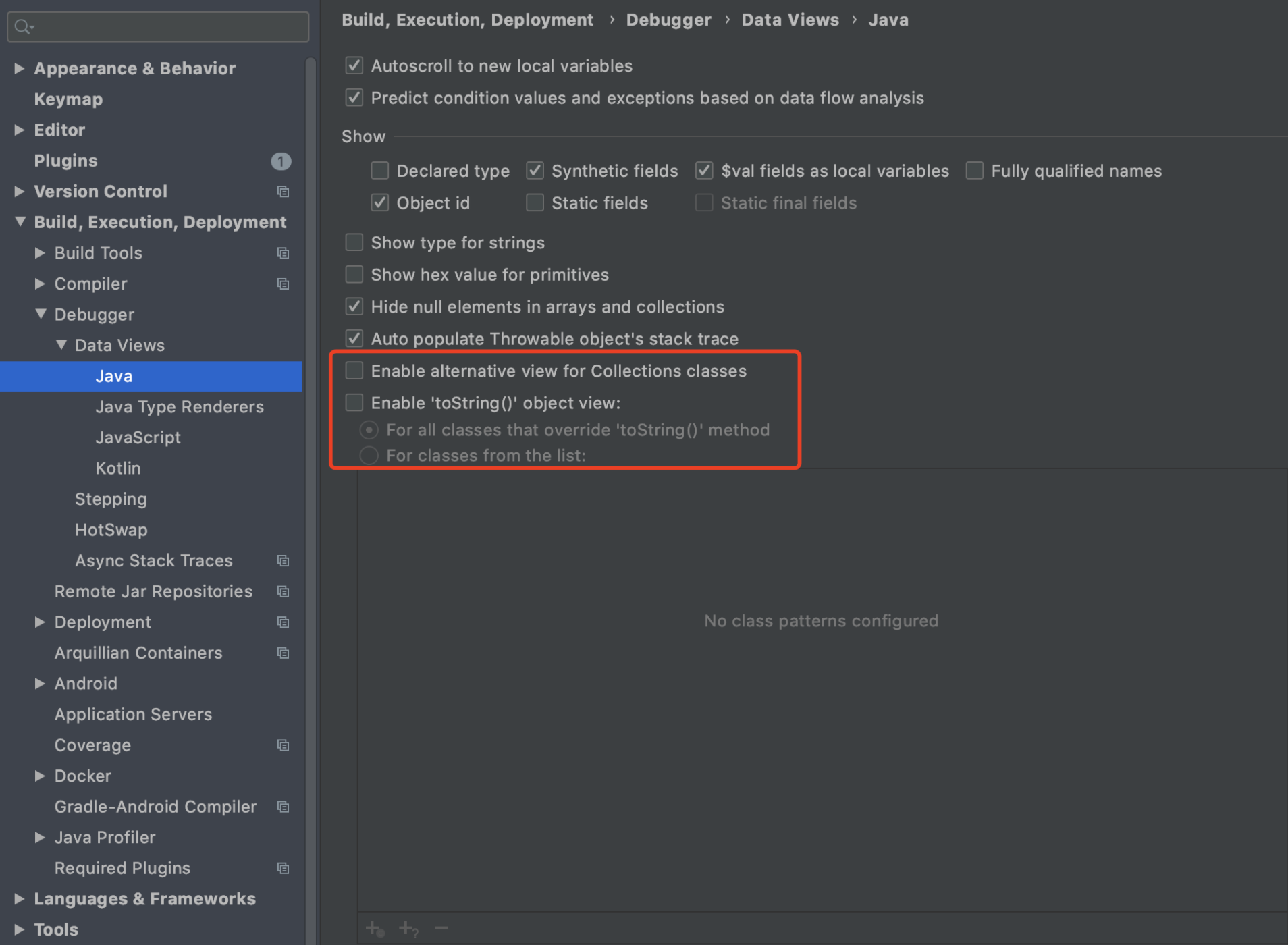Open the Java Type Renderers page

click(x=180, y=407)
